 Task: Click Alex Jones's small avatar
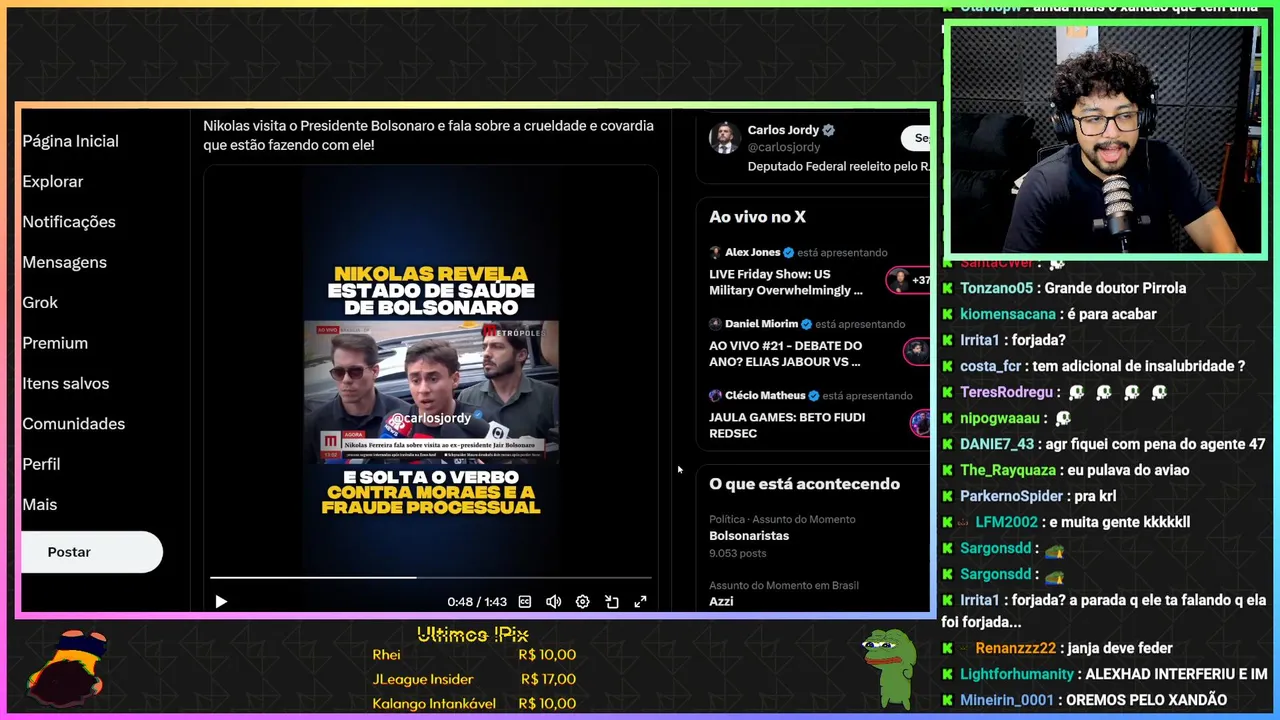coord(715,252)
